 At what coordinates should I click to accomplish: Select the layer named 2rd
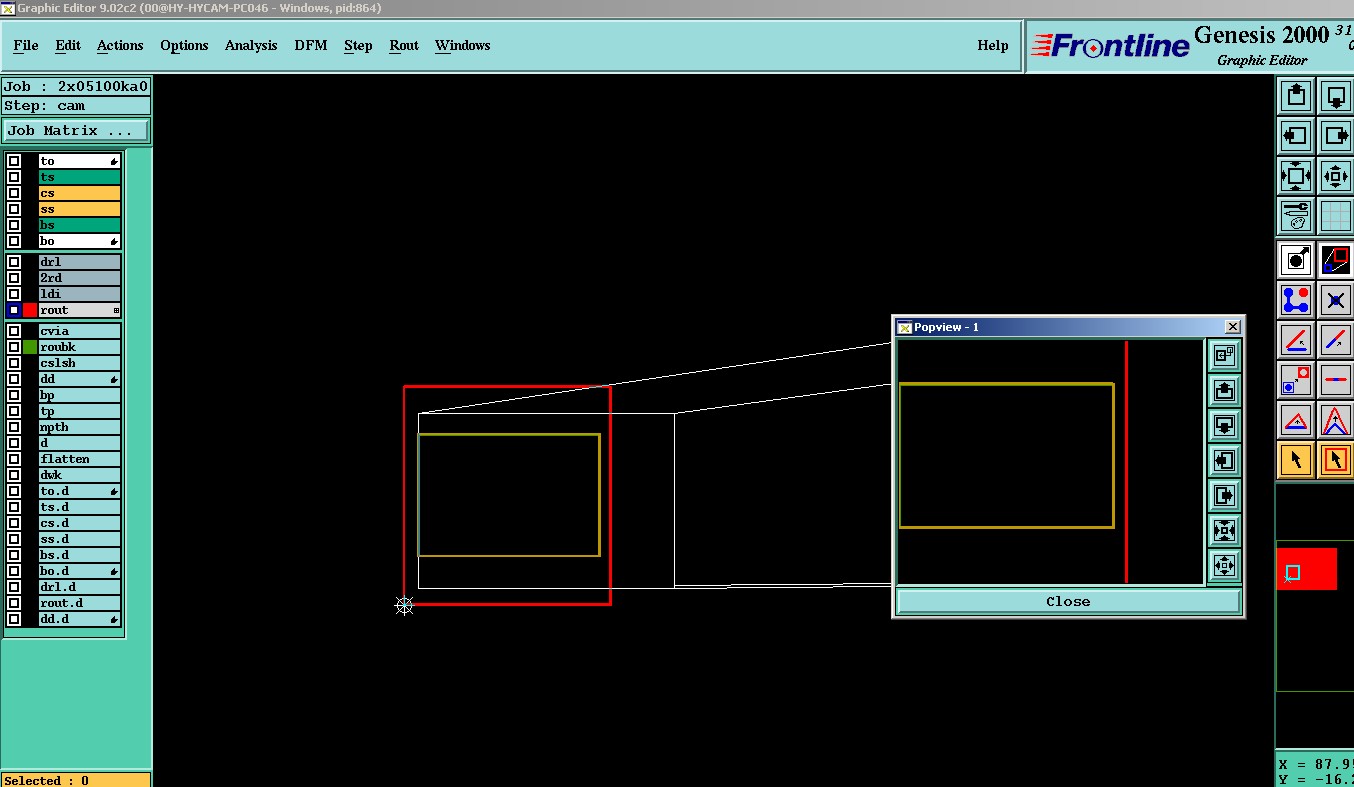80,278
